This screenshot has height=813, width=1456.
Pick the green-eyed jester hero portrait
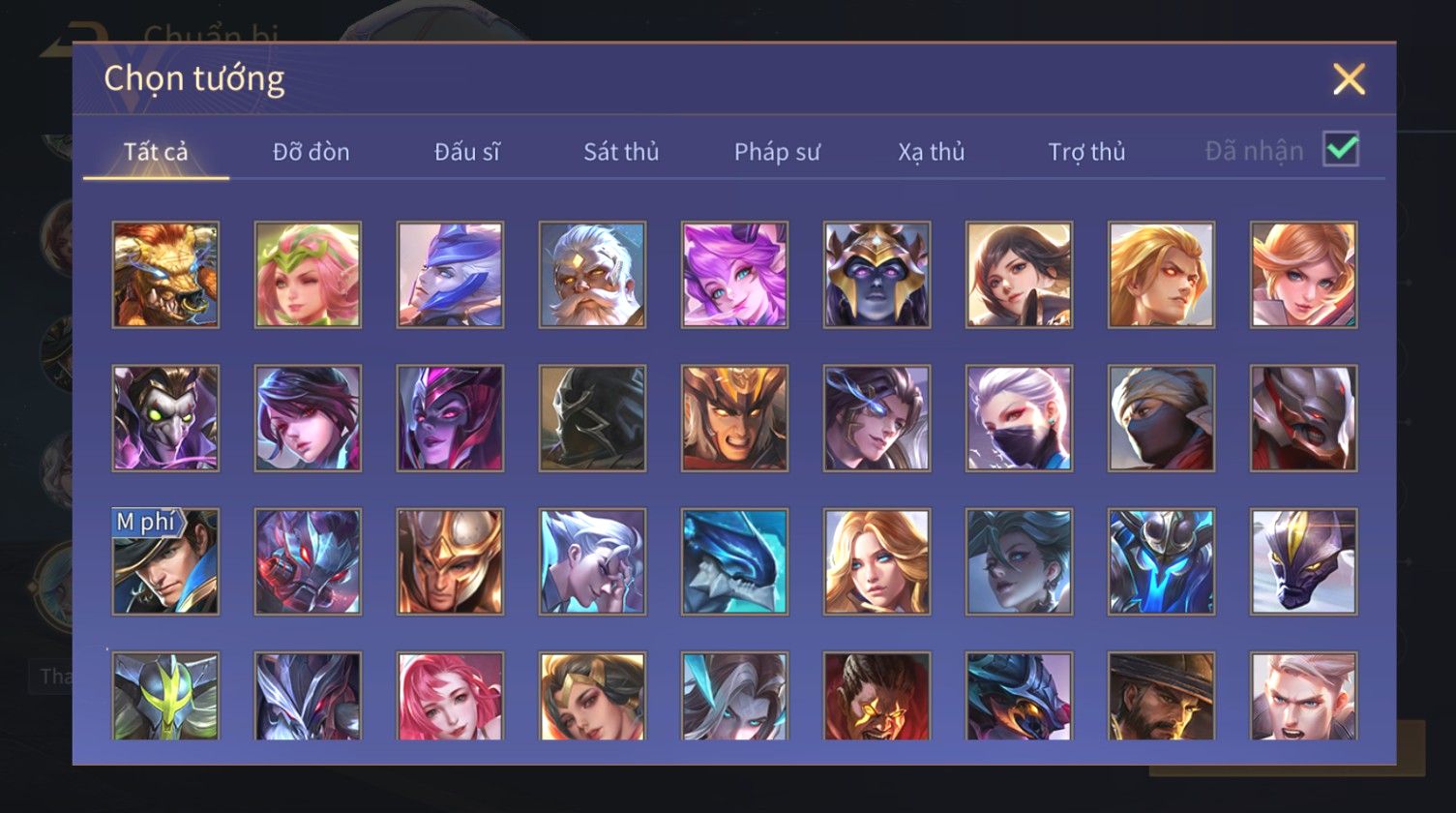click(x=165, y=418)
